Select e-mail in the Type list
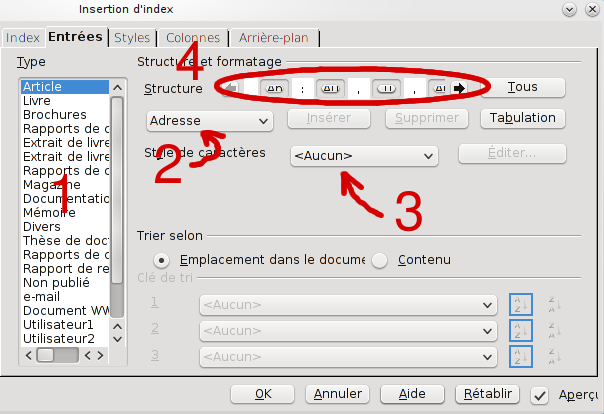The height and width of the screenshot is (414, 604). click(65, 297)
